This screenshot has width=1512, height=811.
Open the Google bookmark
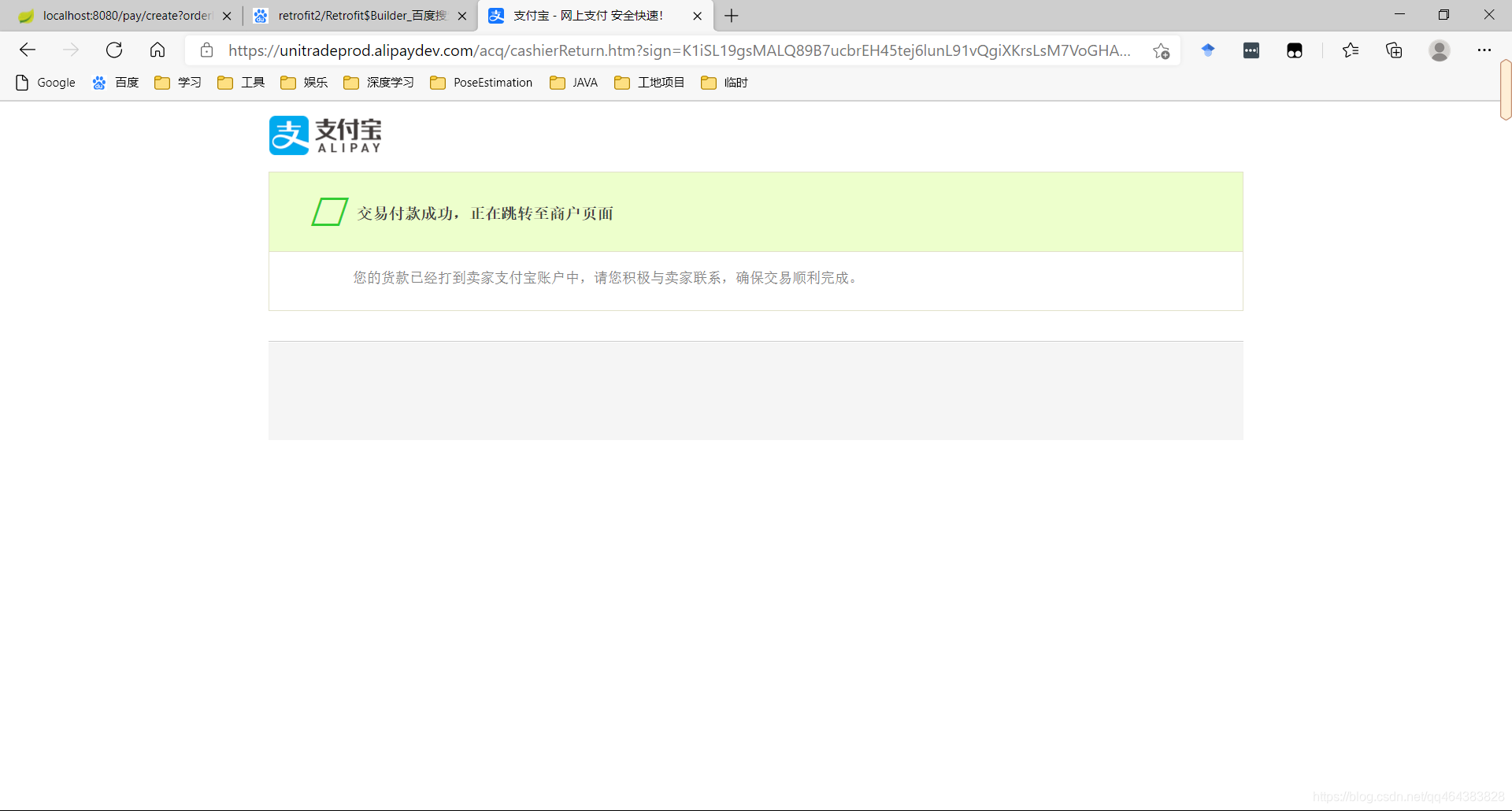pos(46,83)
